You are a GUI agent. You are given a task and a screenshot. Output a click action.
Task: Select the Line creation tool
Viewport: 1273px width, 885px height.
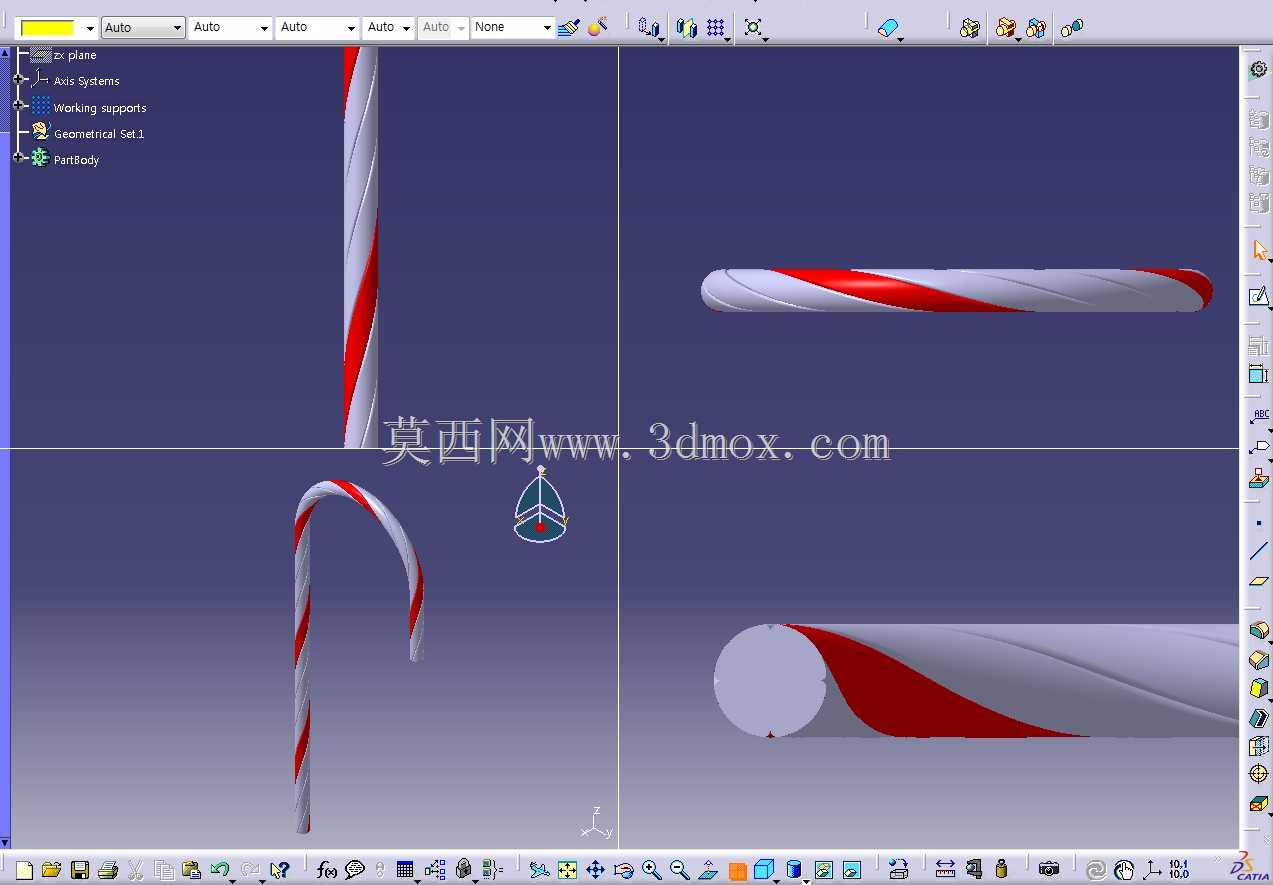coord(1259,551)
